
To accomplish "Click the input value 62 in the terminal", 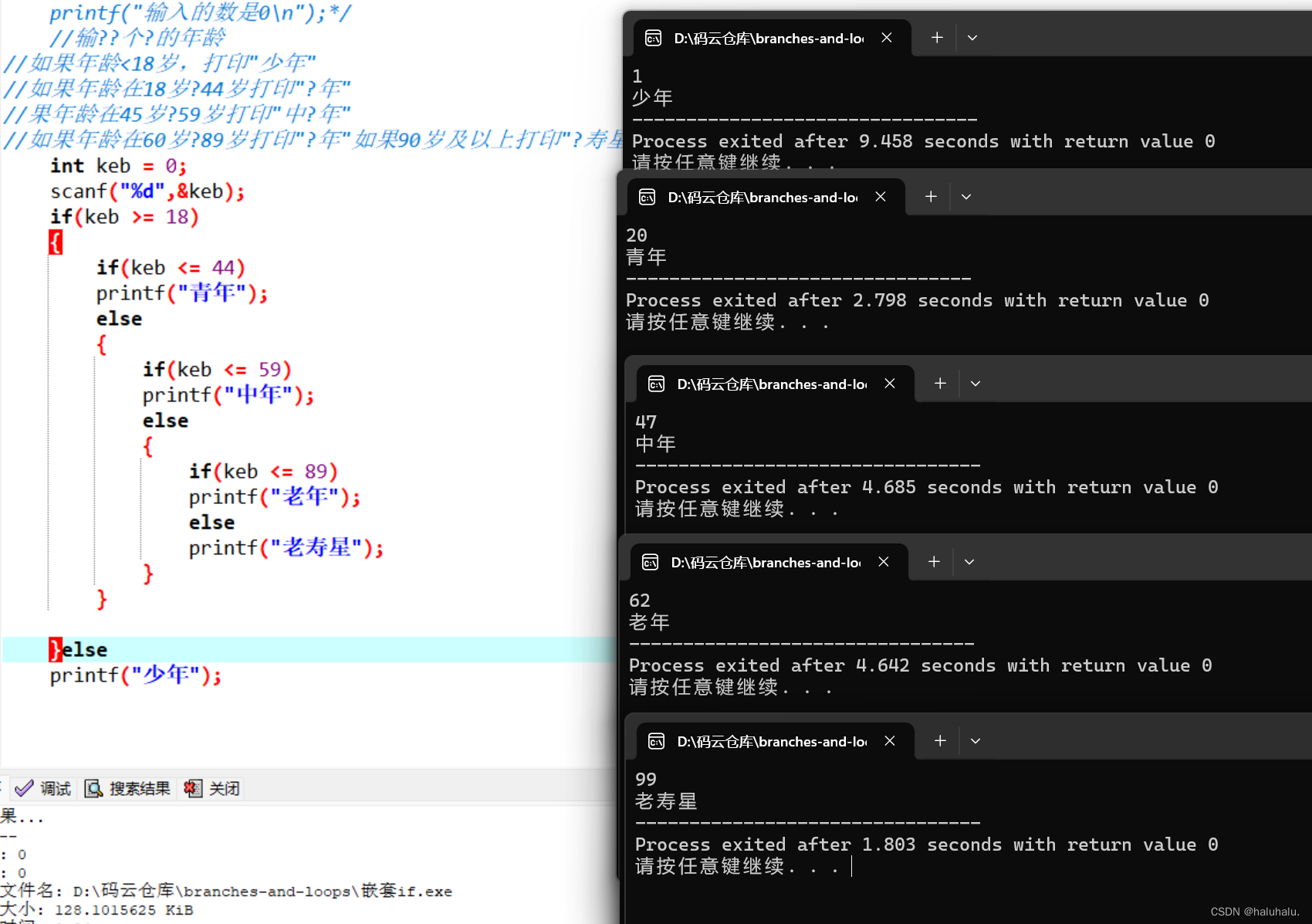I will (x=640, y=601).
